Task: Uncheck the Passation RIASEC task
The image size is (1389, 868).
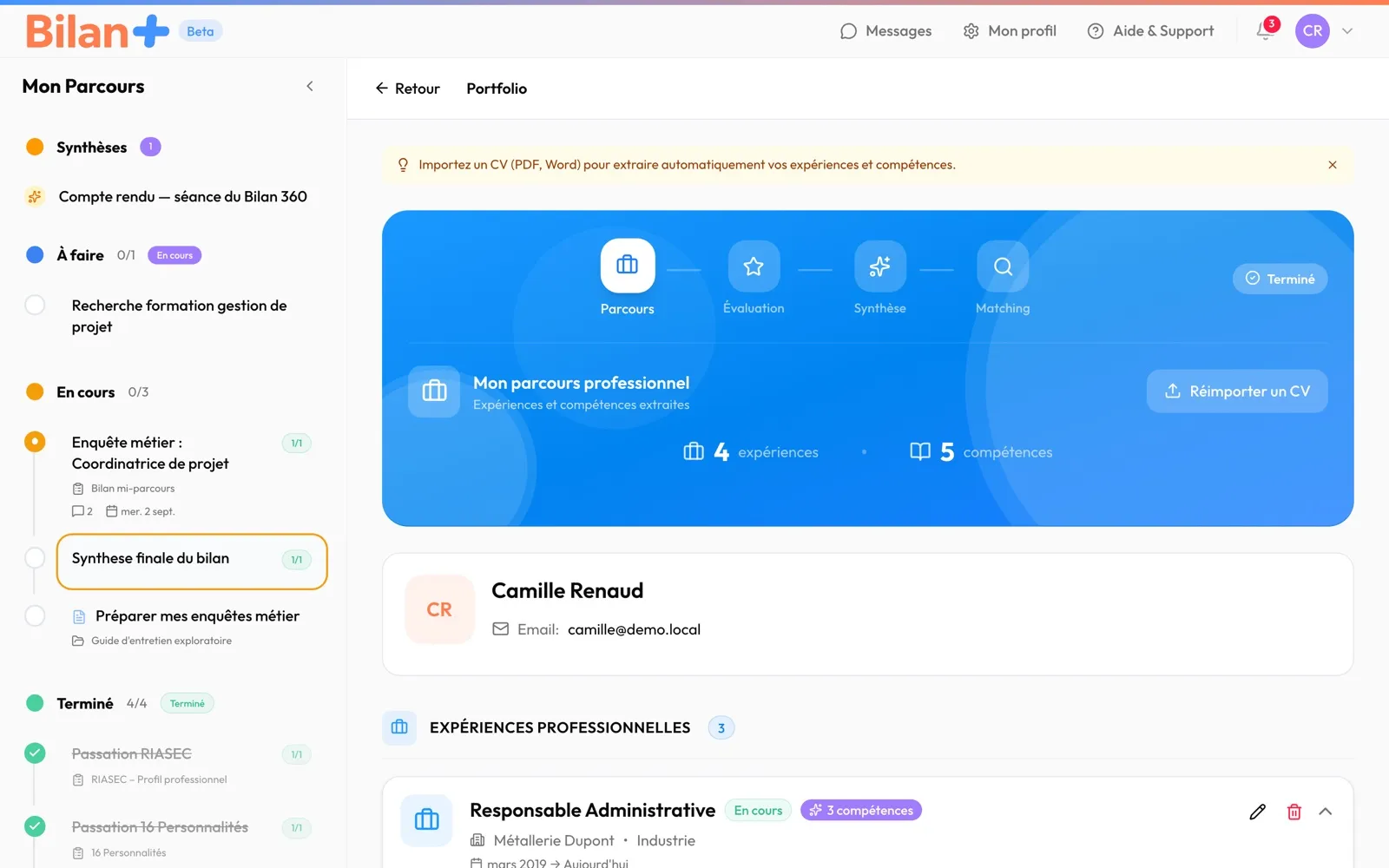Action: coord(35,753)
